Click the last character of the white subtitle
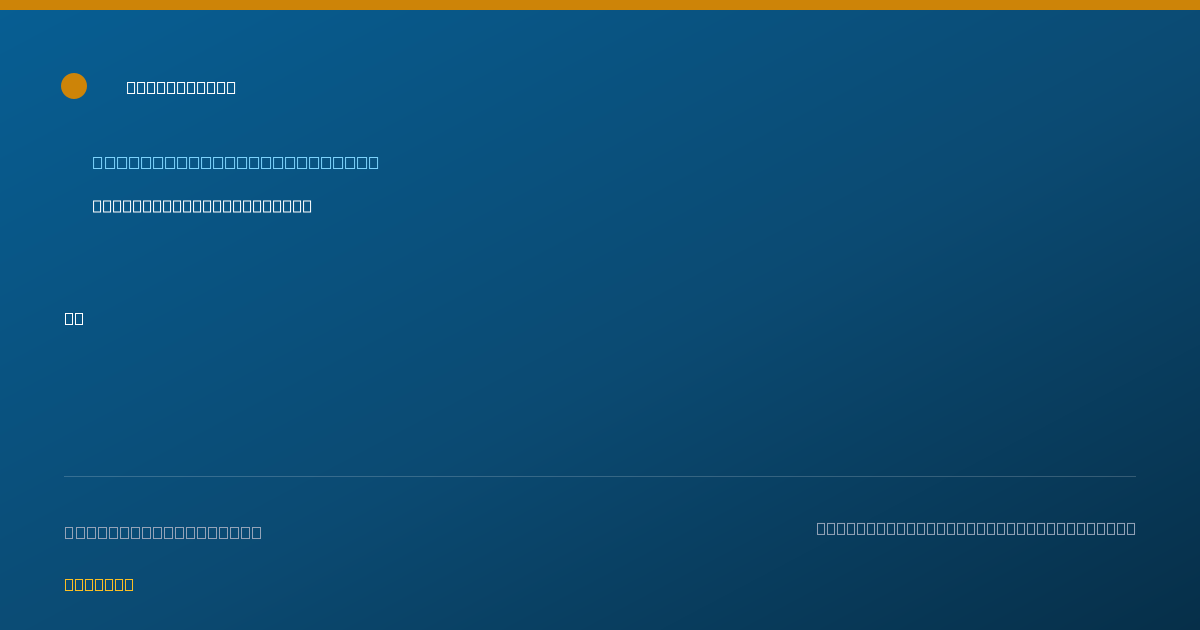The width and height of the screenshot is (1200, 630). 306,206
